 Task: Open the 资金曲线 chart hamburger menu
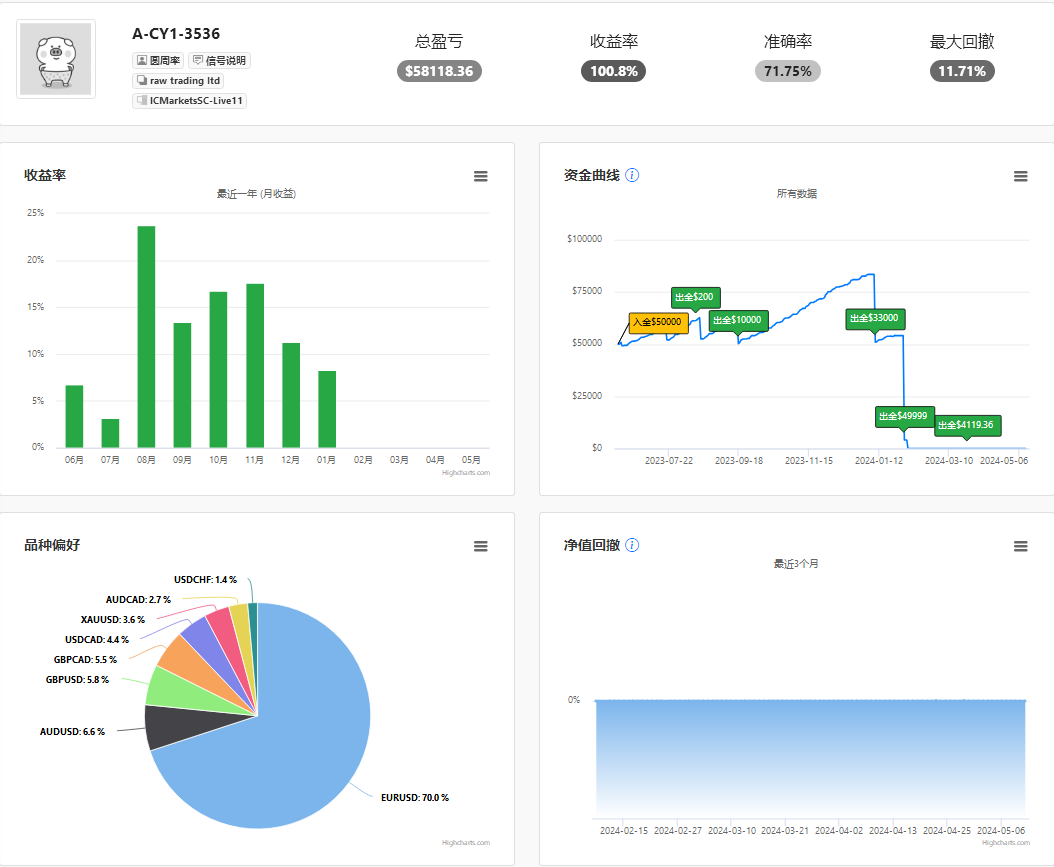pyautogui.click(x=1020, y=176)
